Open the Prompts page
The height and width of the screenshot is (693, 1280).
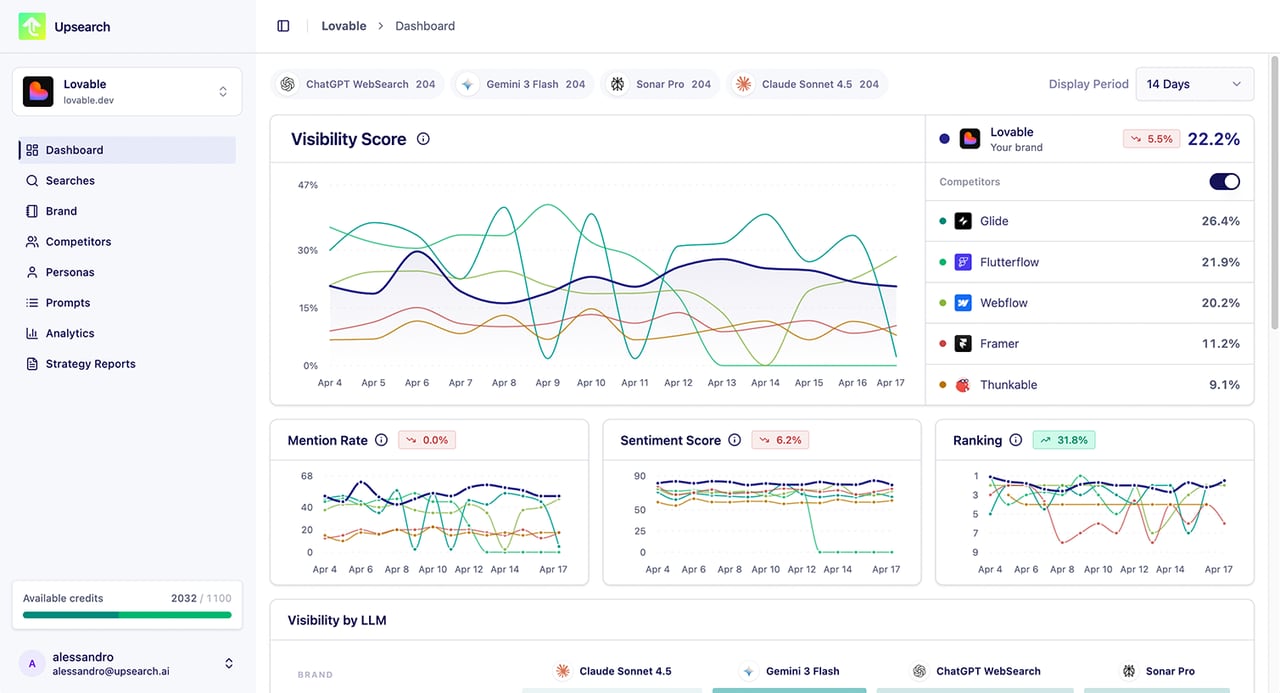pyautogui.click(x=127, y=303)
